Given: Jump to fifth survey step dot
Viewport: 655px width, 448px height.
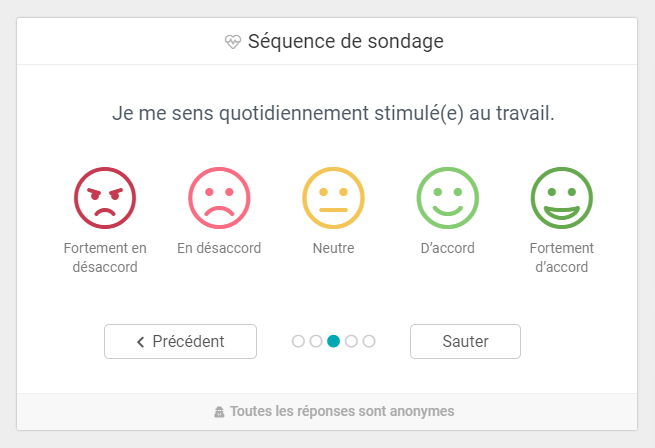Looking at the screenshot, I should point(369,341).
